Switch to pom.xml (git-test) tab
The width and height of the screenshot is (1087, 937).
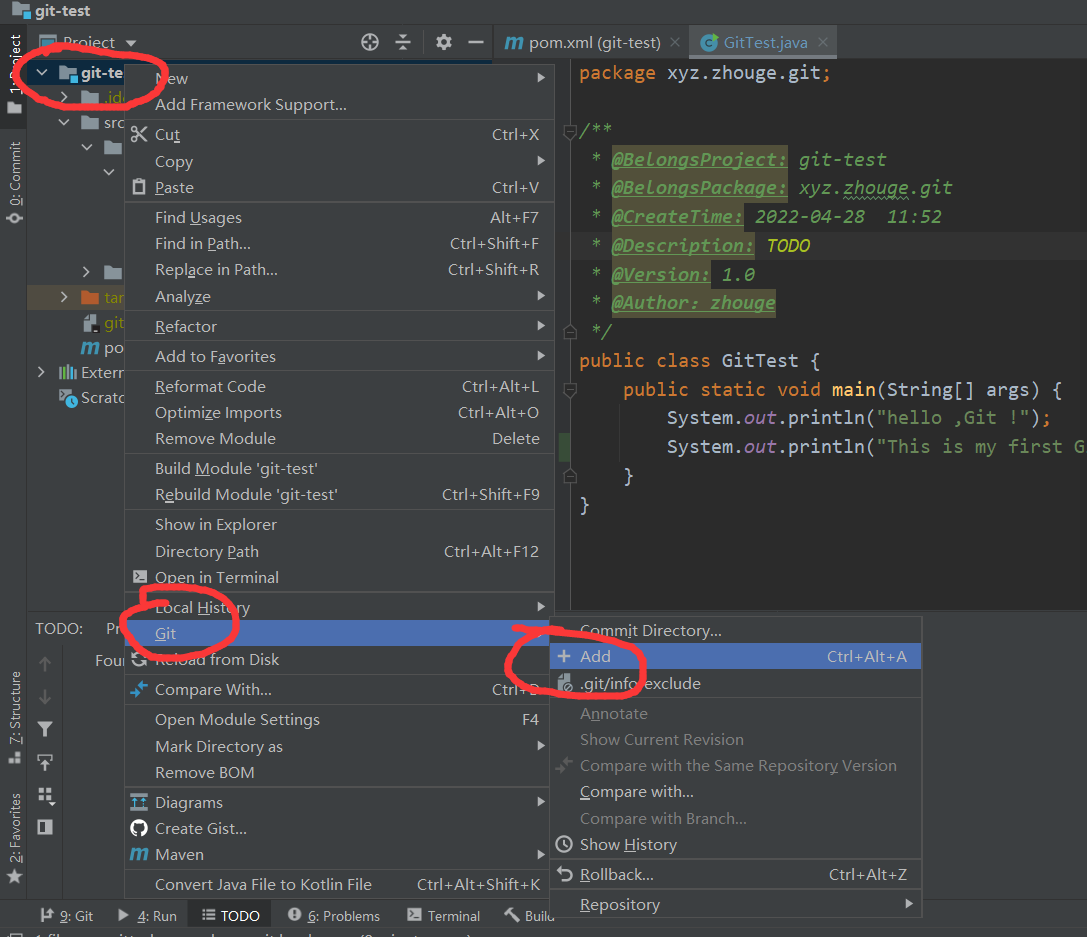[582, 42]
